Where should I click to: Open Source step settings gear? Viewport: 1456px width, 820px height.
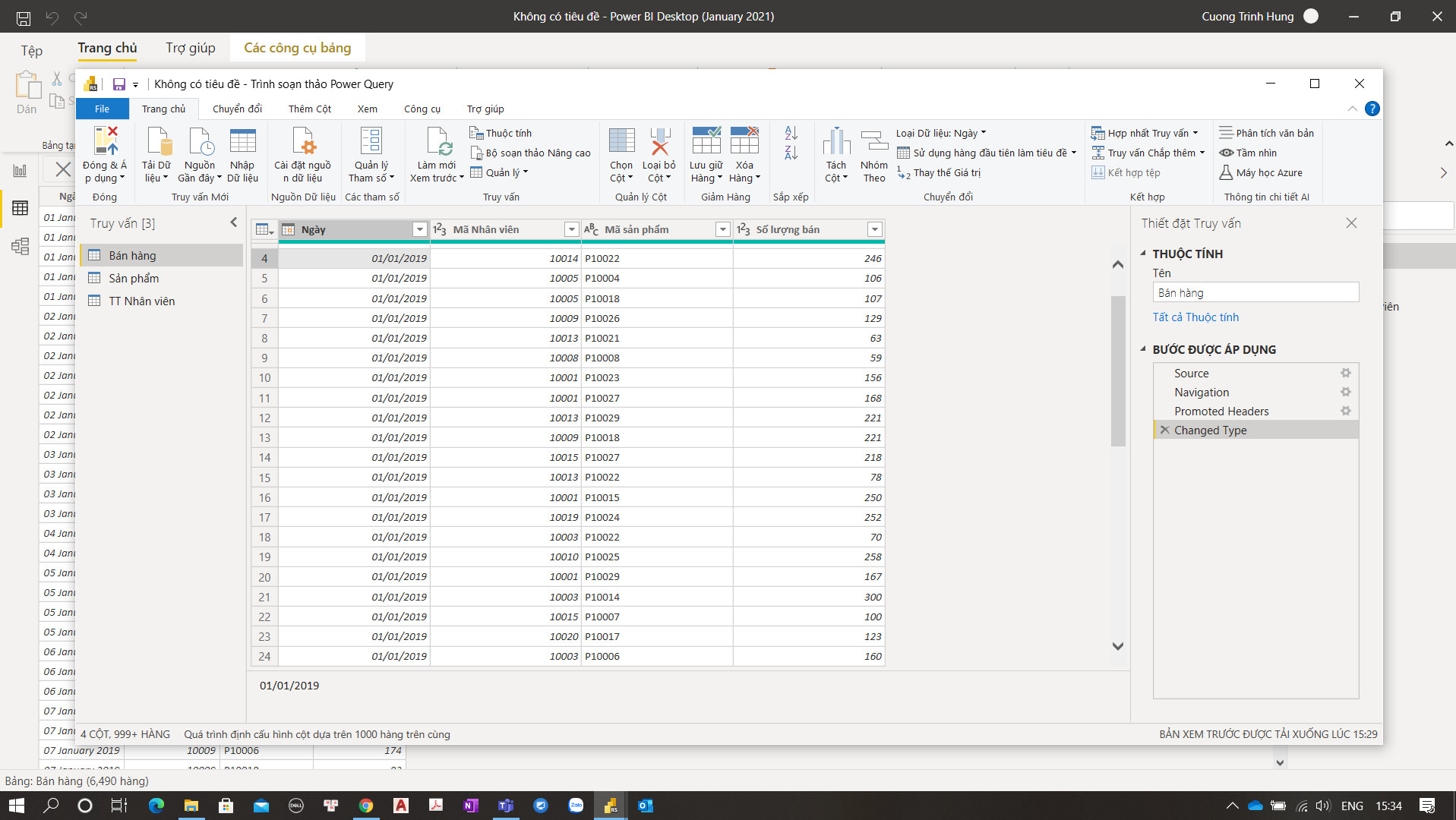tap(1345, 373)
